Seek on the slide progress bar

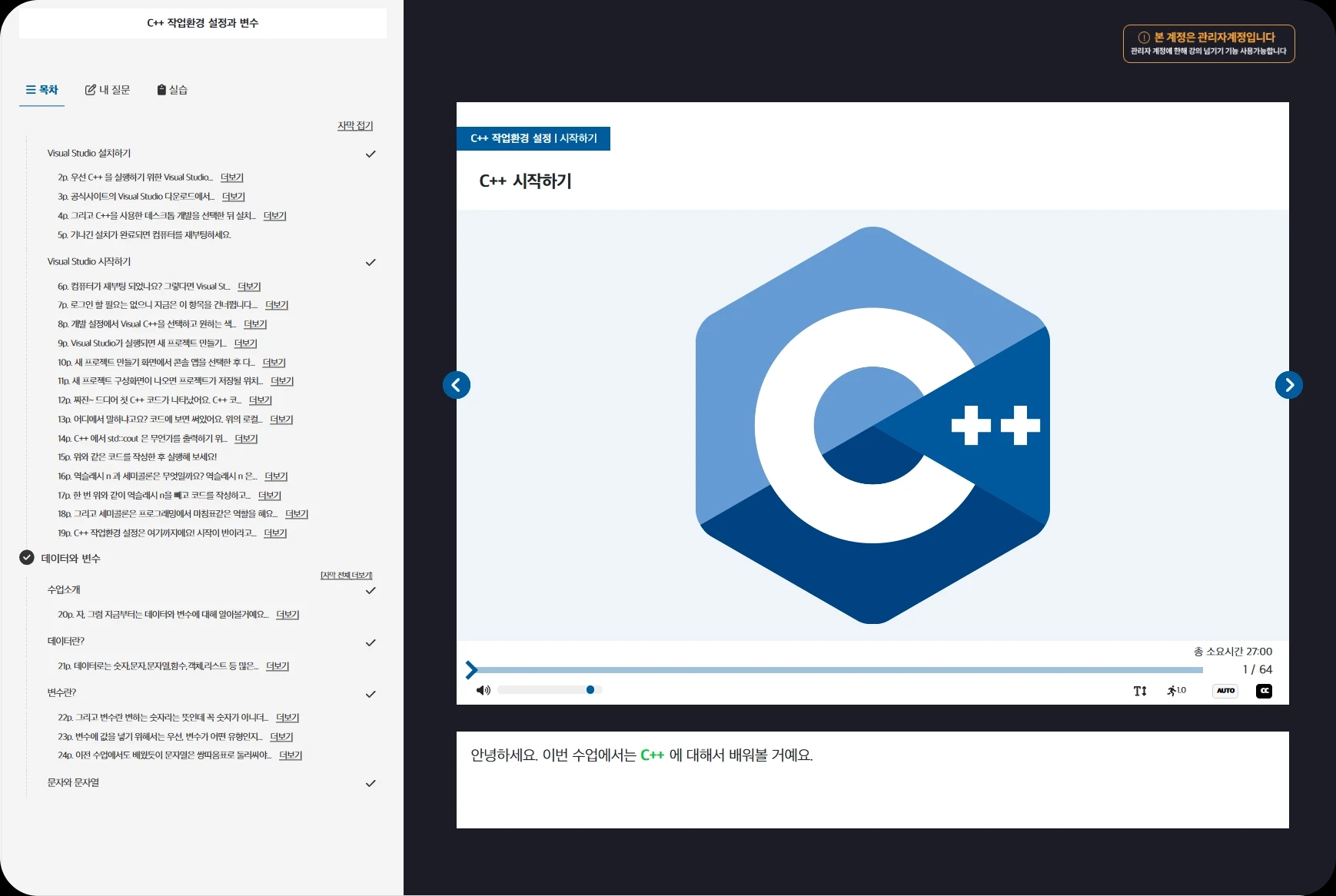coord(839,670)
